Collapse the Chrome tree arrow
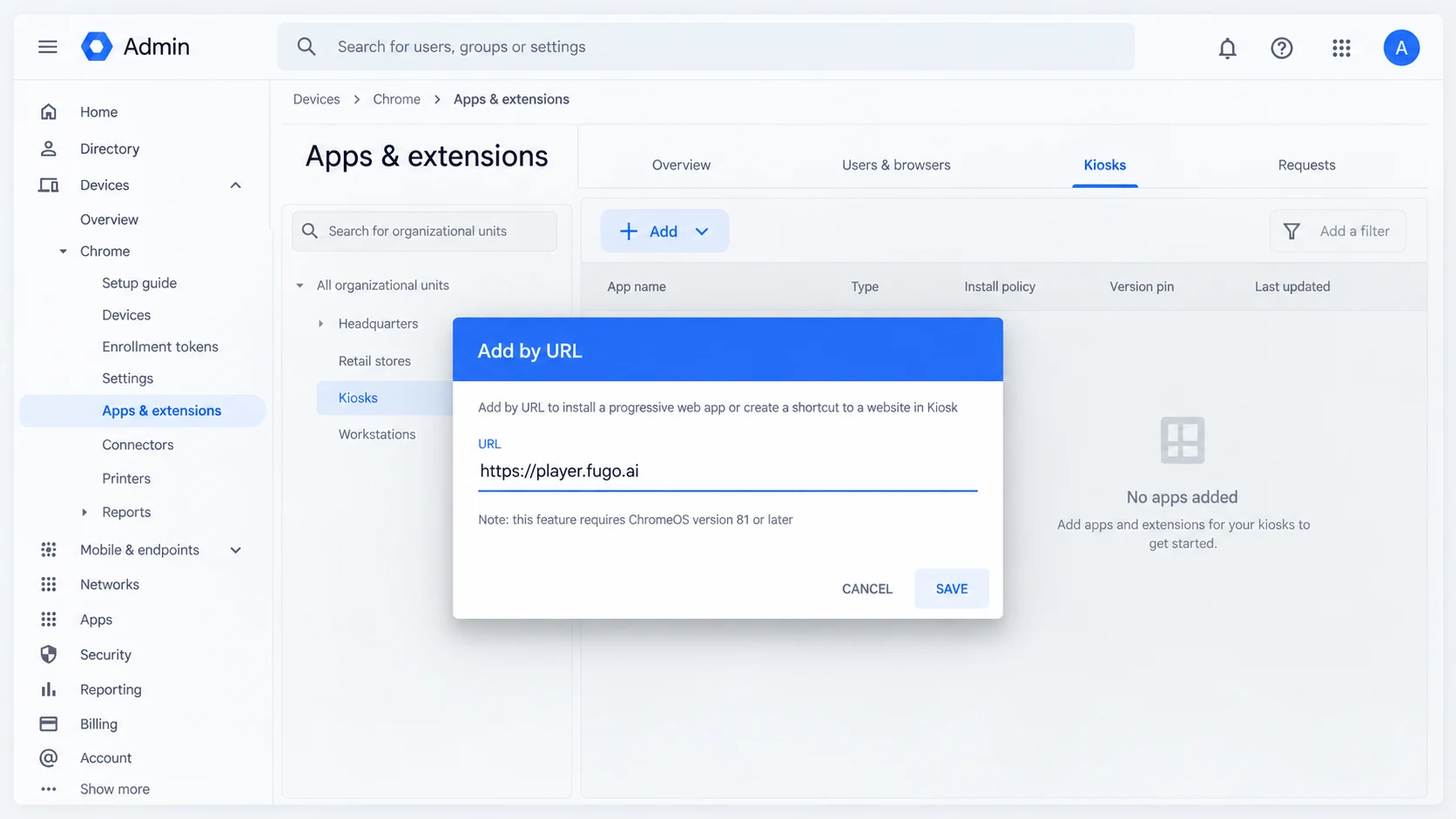Viewport: 1456px width, 819px height. (63, 252)
